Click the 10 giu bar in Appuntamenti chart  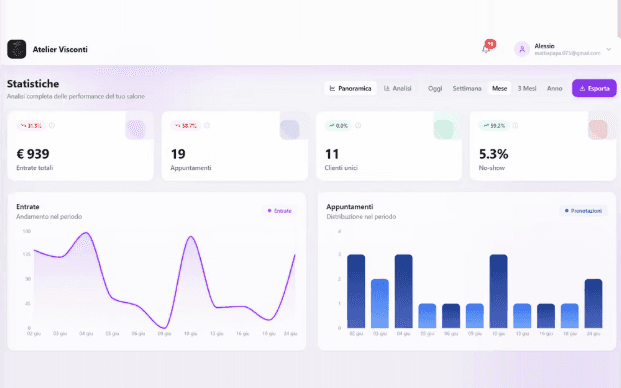click(x=498, y=291)
